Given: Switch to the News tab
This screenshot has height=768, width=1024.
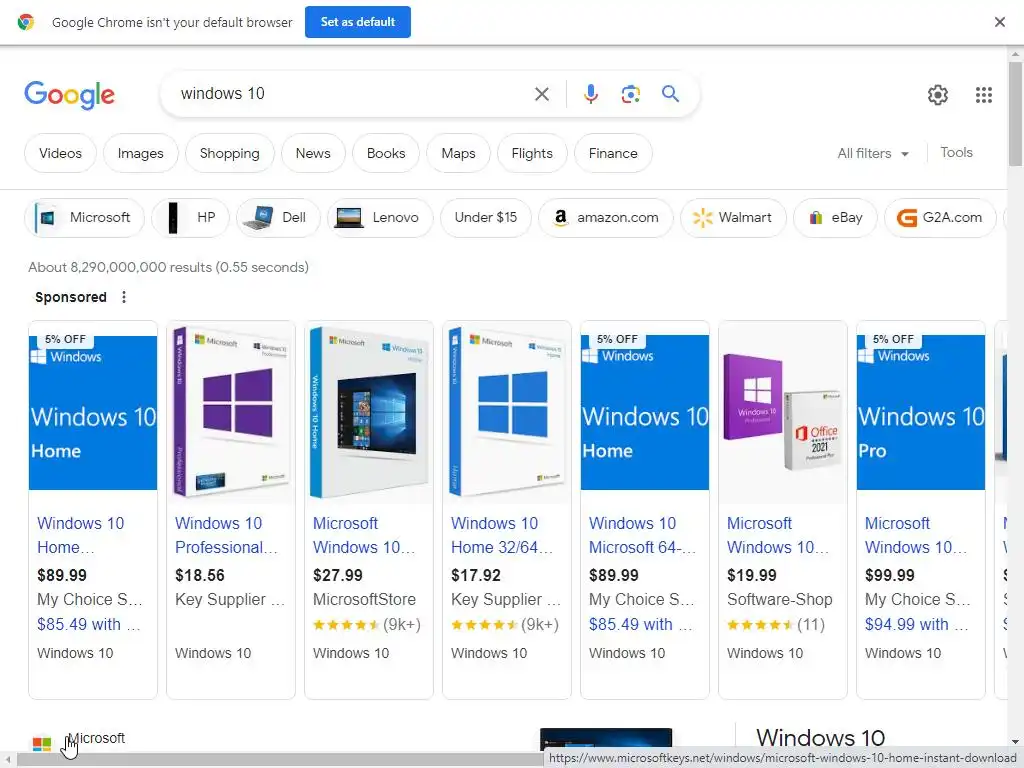Looking at the screenshot, I should (313, 153).
